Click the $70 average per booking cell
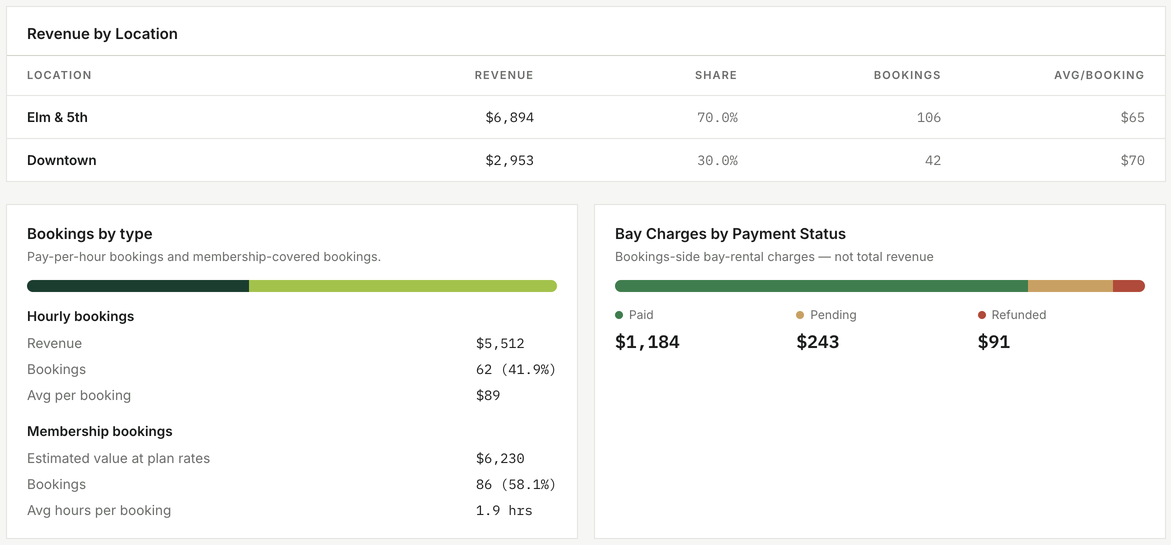Image resolution: width=1171 pixels, height=545 pixels. 1132,160
